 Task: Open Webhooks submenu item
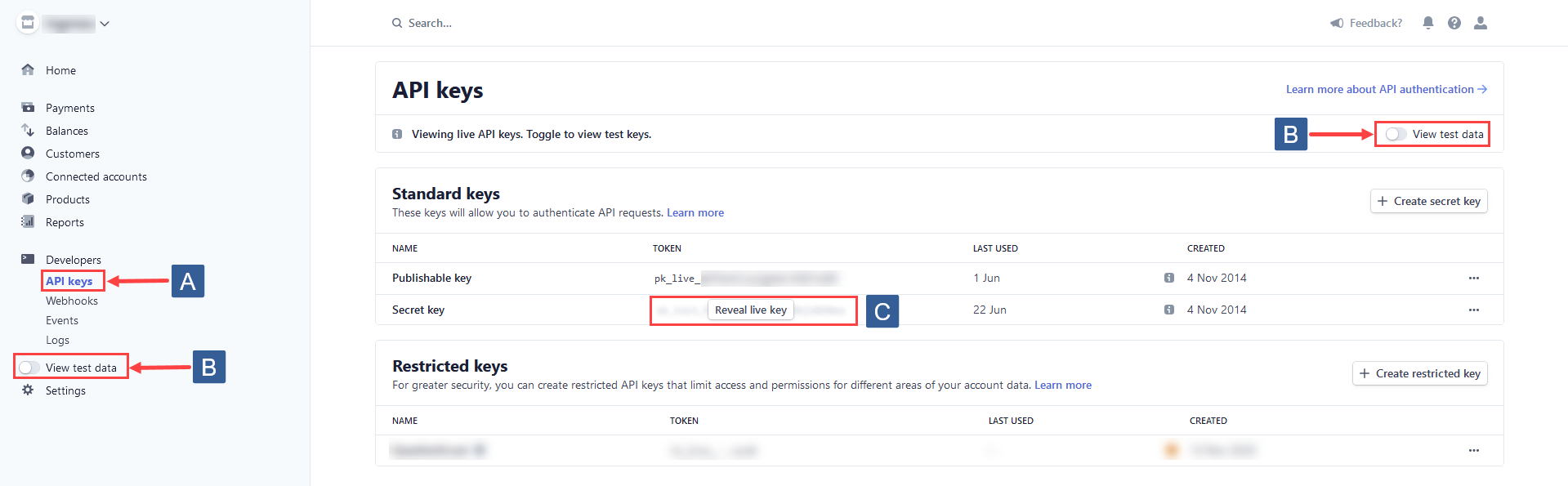click(x=72, y=301)
